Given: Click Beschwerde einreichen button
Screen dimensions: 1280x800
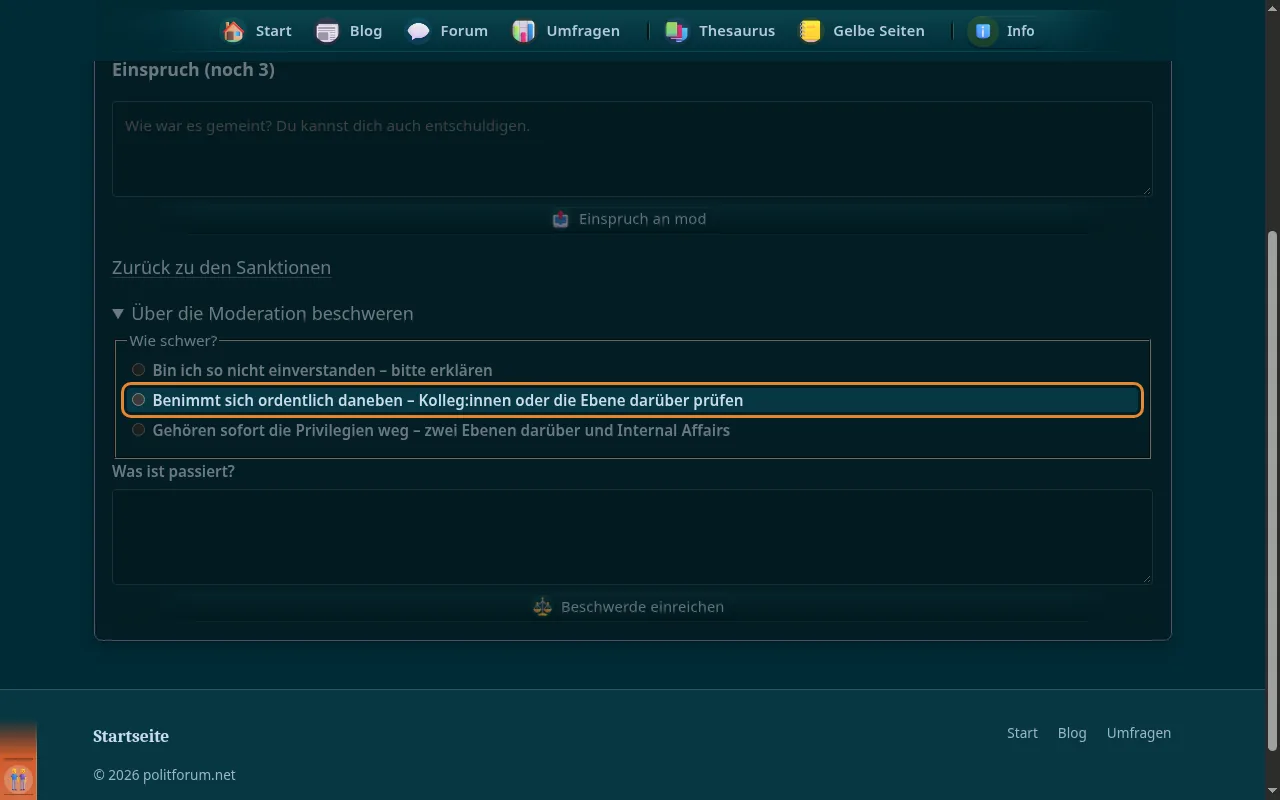Looking at the screenshot, I should 632,607.
